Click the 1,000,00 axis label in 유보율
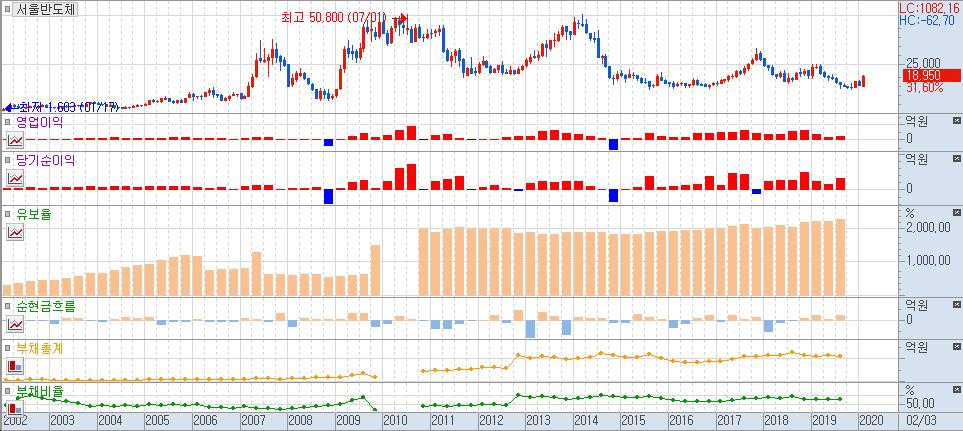The height and width of the screenshot is (431, 963). [x=930, y=260]
